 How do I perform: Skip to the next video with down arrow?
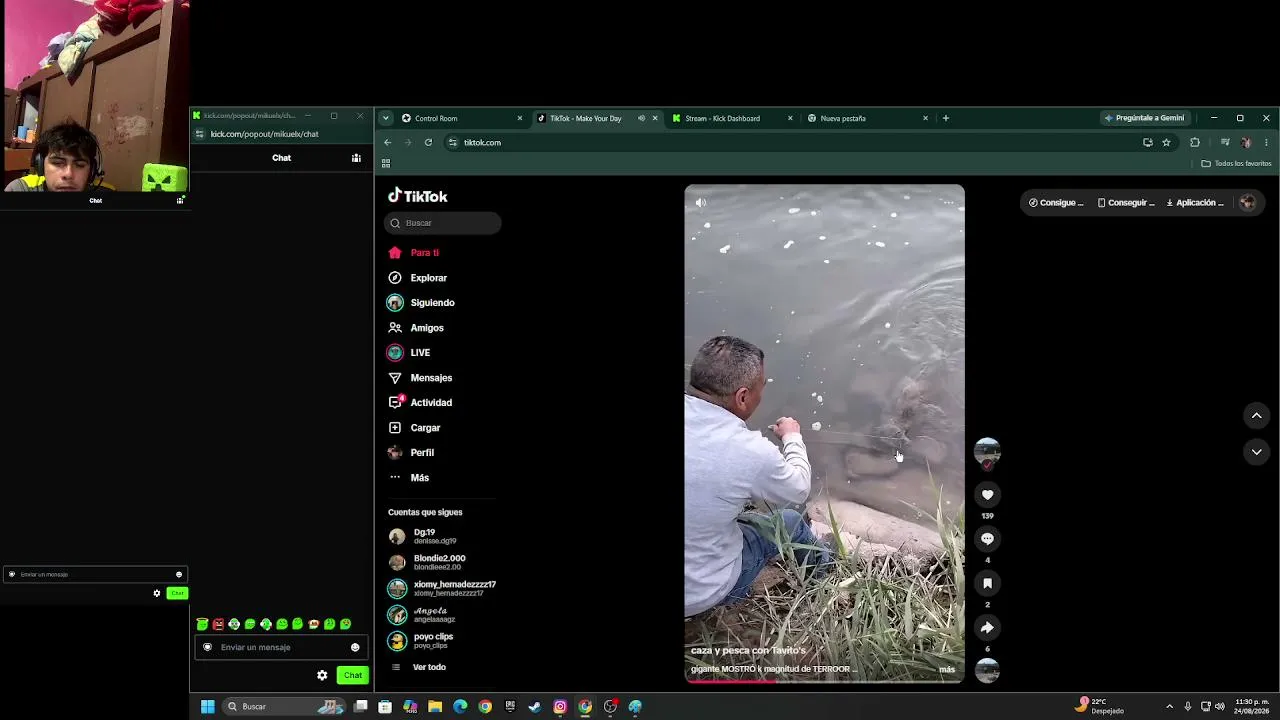click(x=1257, y=452)
